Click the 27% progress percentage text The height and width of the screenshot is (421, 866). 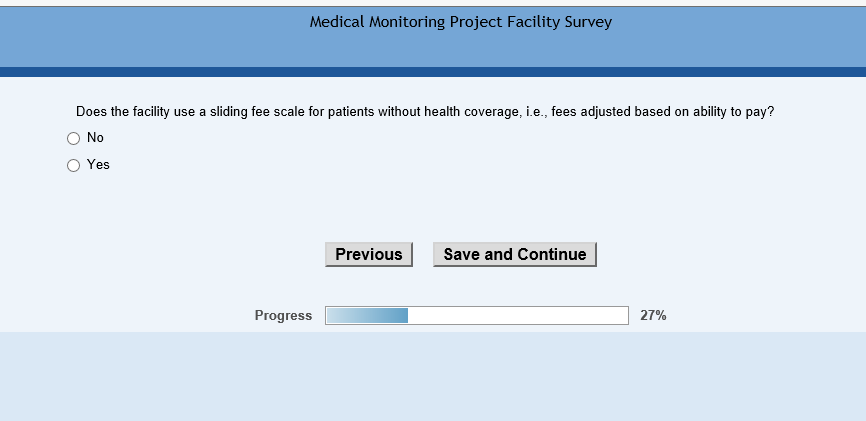(x=653, y=316)
